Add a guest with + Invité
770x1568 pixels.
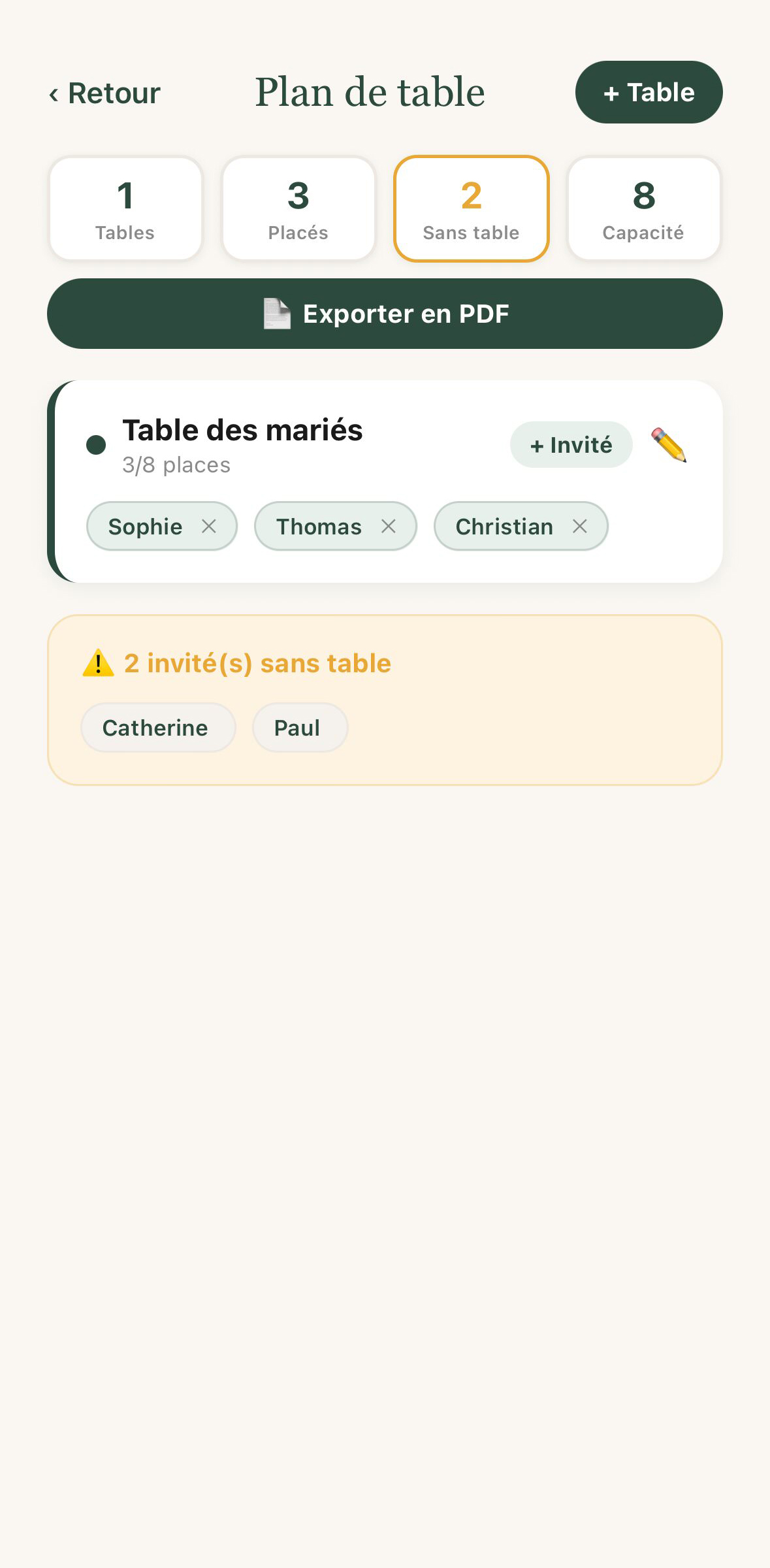coord(571,445)
